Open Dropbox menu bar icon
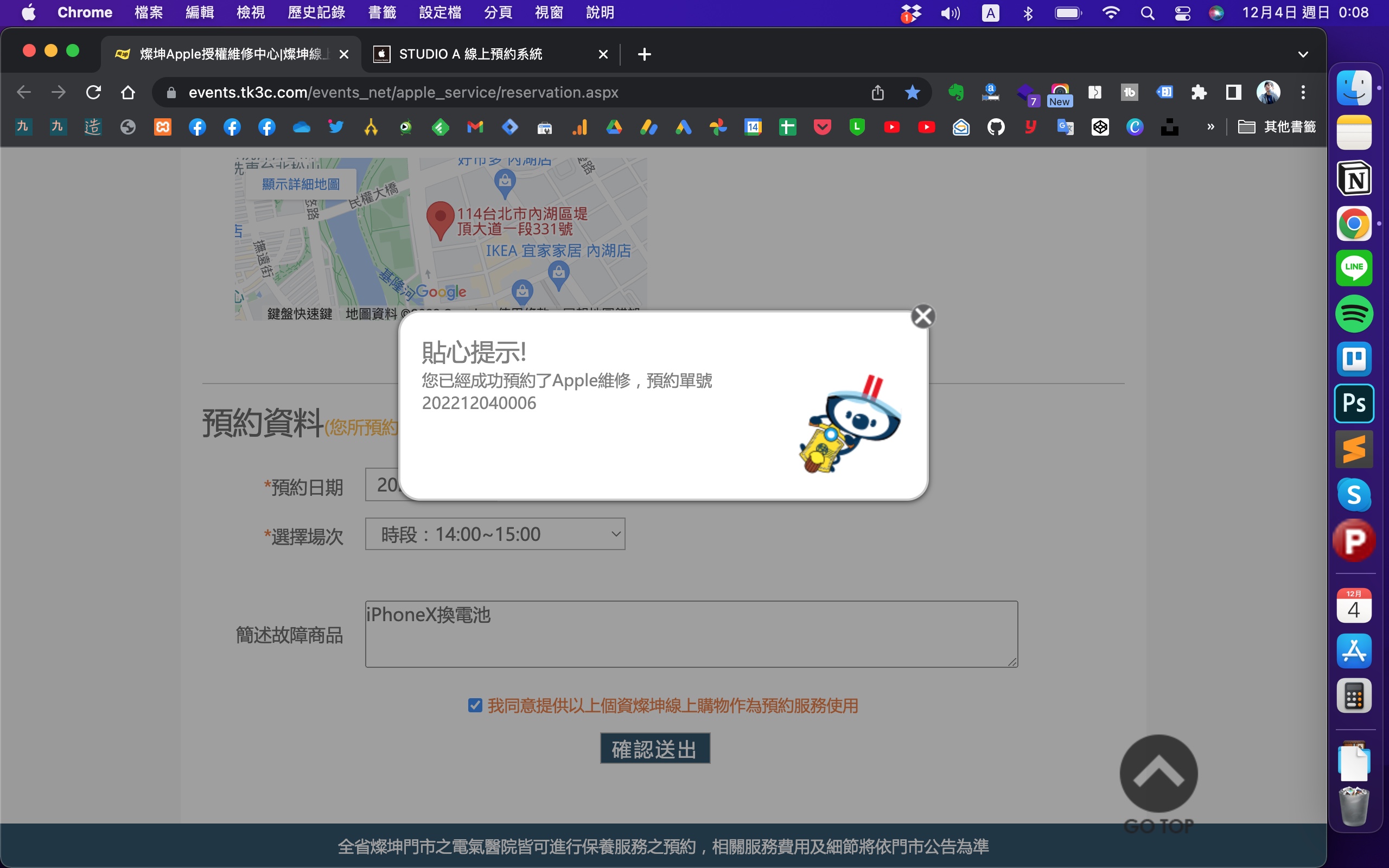Screen dimensions: 1389x868 click(x=910, y=12)
